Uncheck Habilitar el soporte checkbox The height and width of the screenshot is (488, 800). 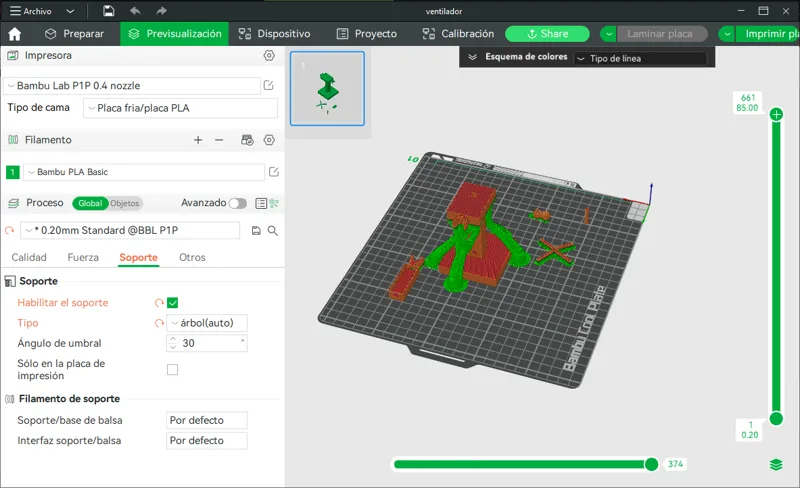pos(172,303)
